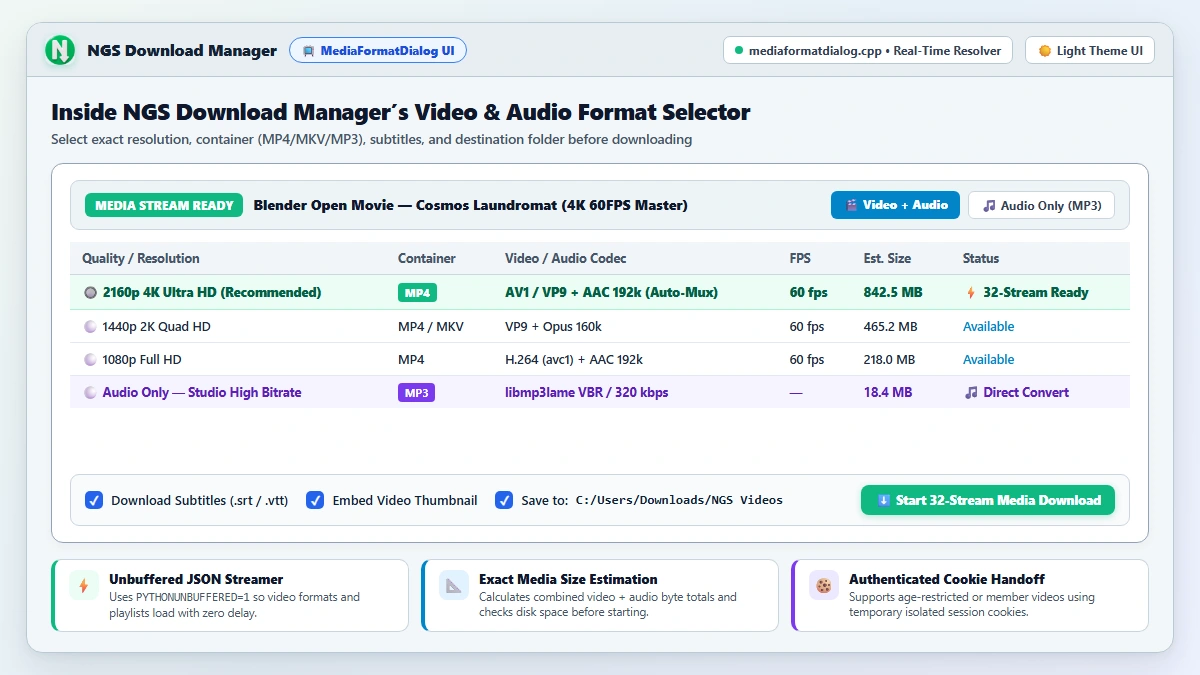Image resolution: width=1200 pixels, height=675 pixels.
Task: Click the Status column header
Action: pos(981,258)
